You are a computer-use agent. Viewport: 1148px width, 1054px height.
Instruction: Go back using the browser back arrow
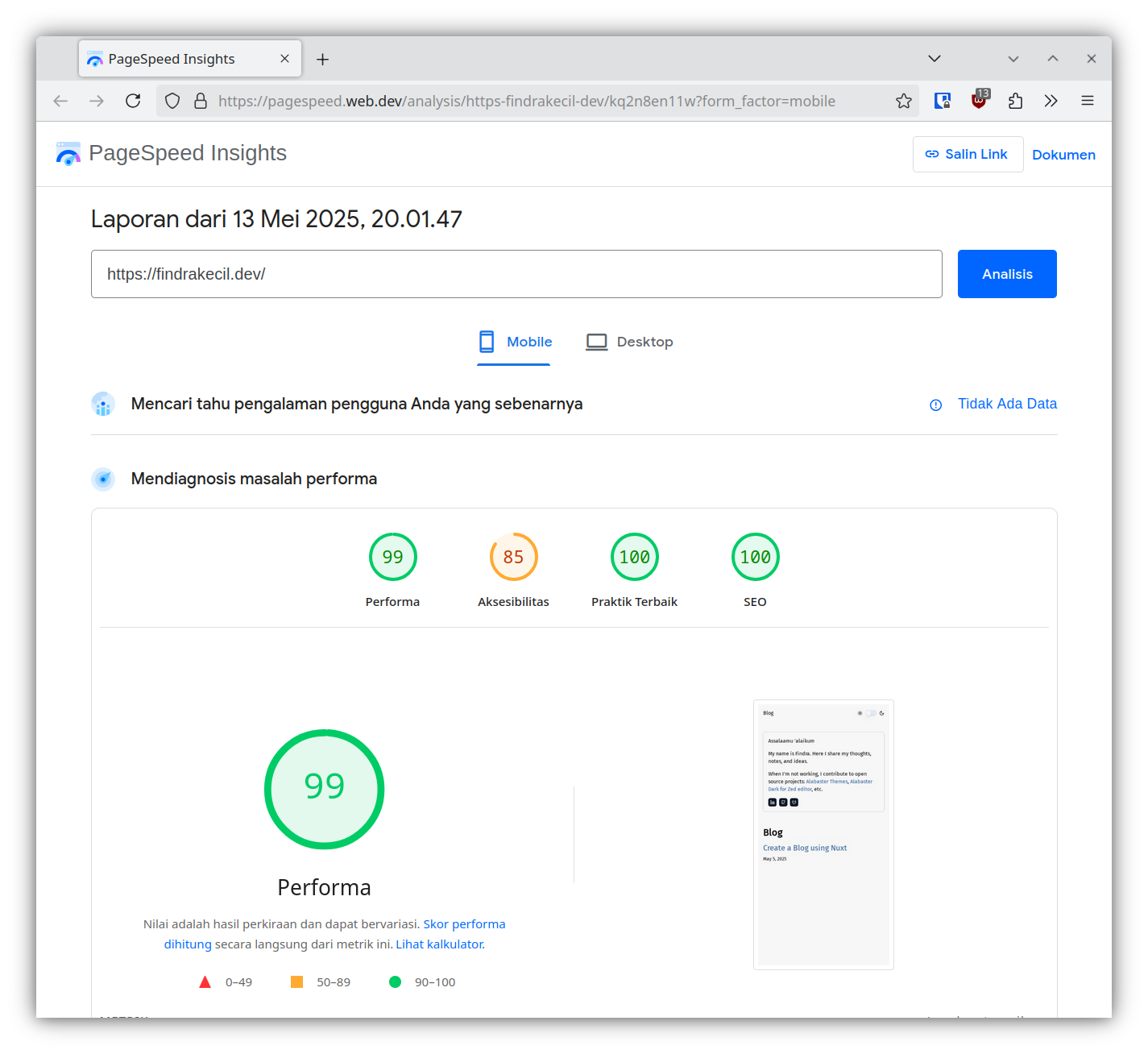(60, 101)
